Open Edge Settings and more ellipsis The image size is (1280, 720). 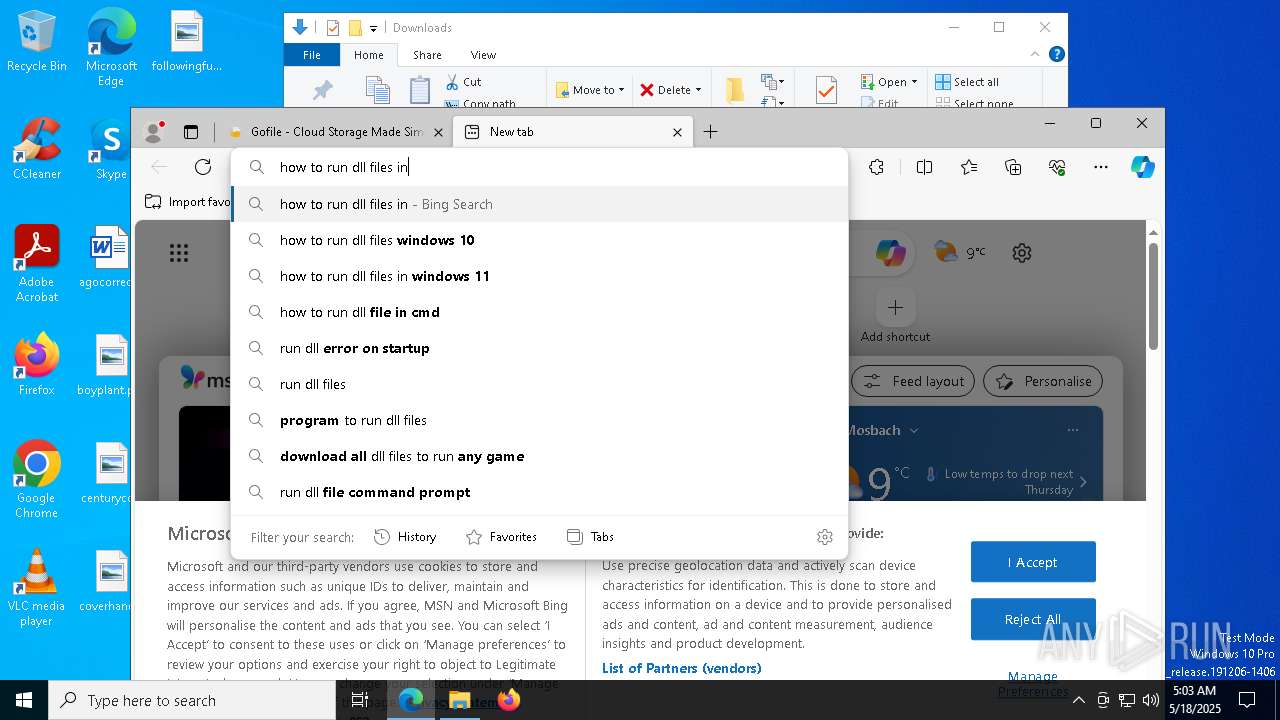(x=1101, y=167)
